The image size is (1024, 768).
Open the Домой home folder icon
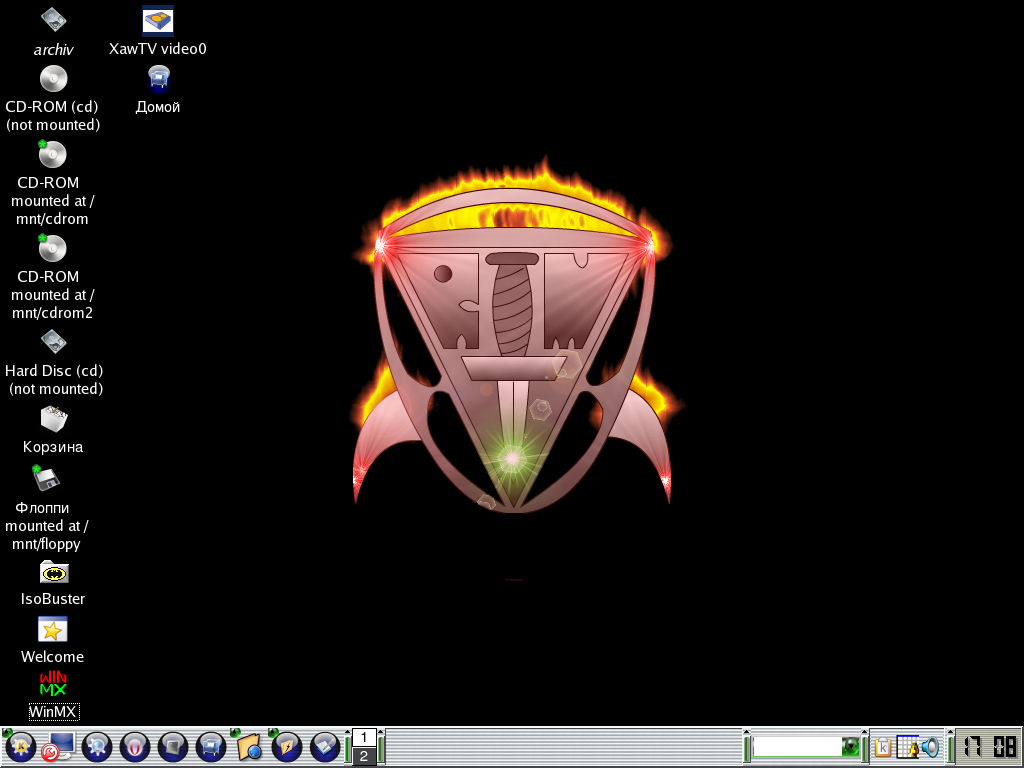[x=158, y=79]
